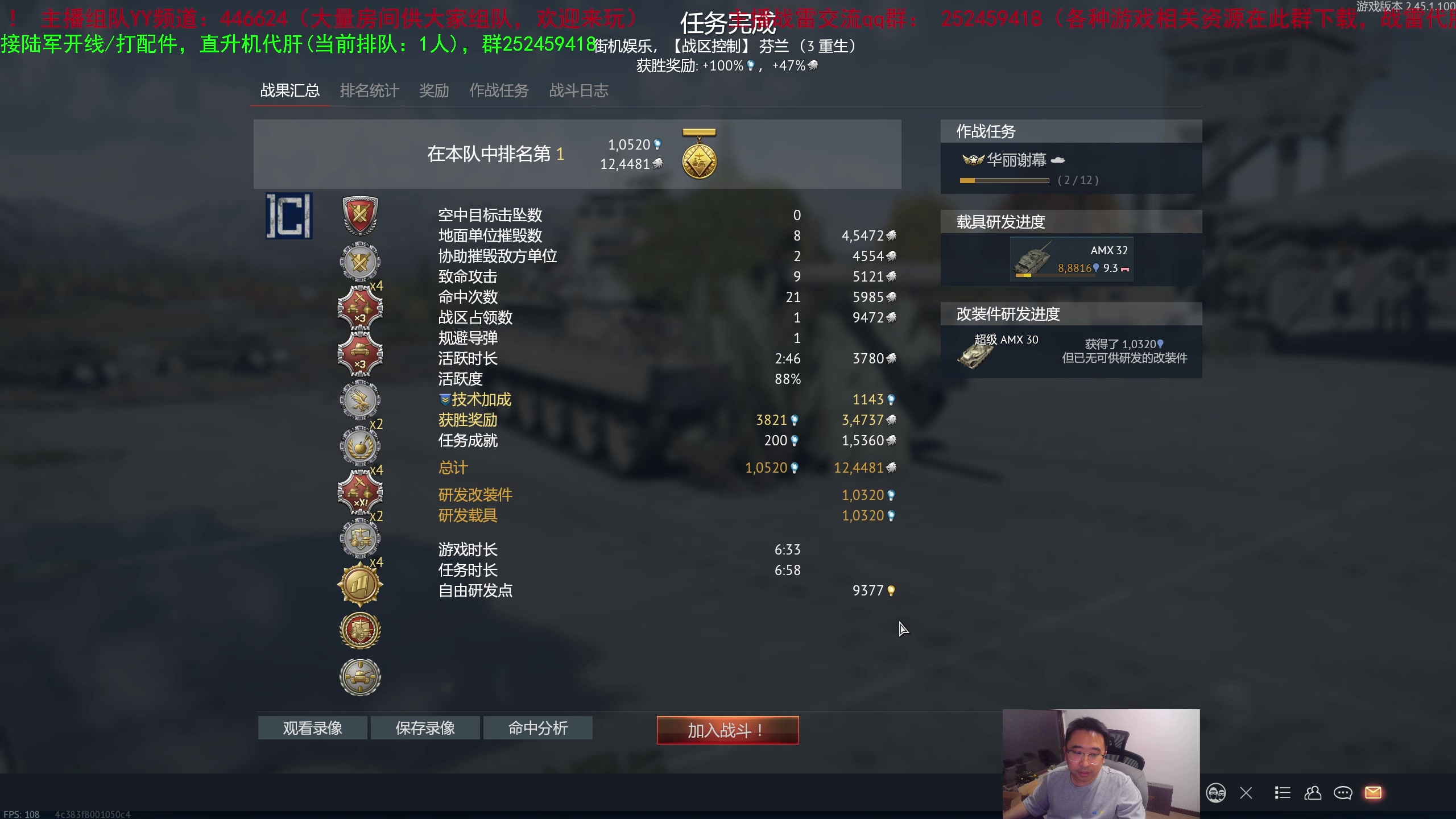The image size is (1456, 819).
Task: Open the contacts people icon
Action: point(1313,792)
